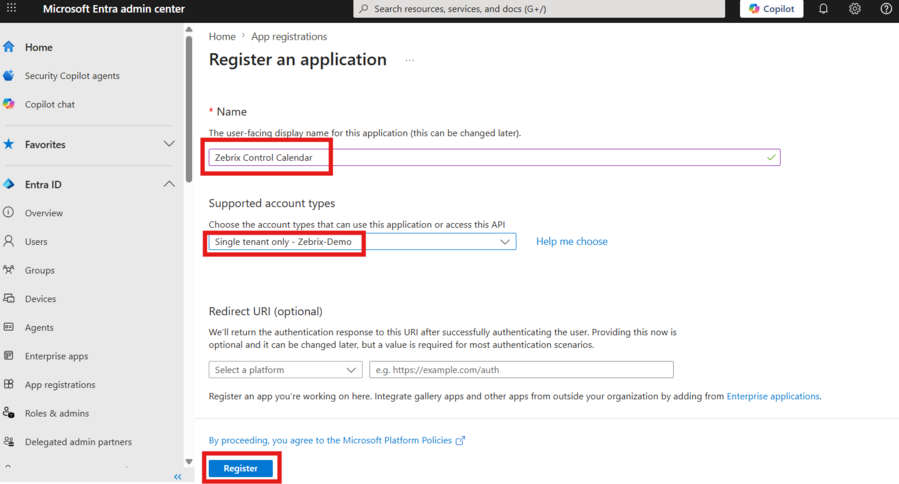Open the settings gear
This screenshot has width=899, height=484.
point(855,9)
